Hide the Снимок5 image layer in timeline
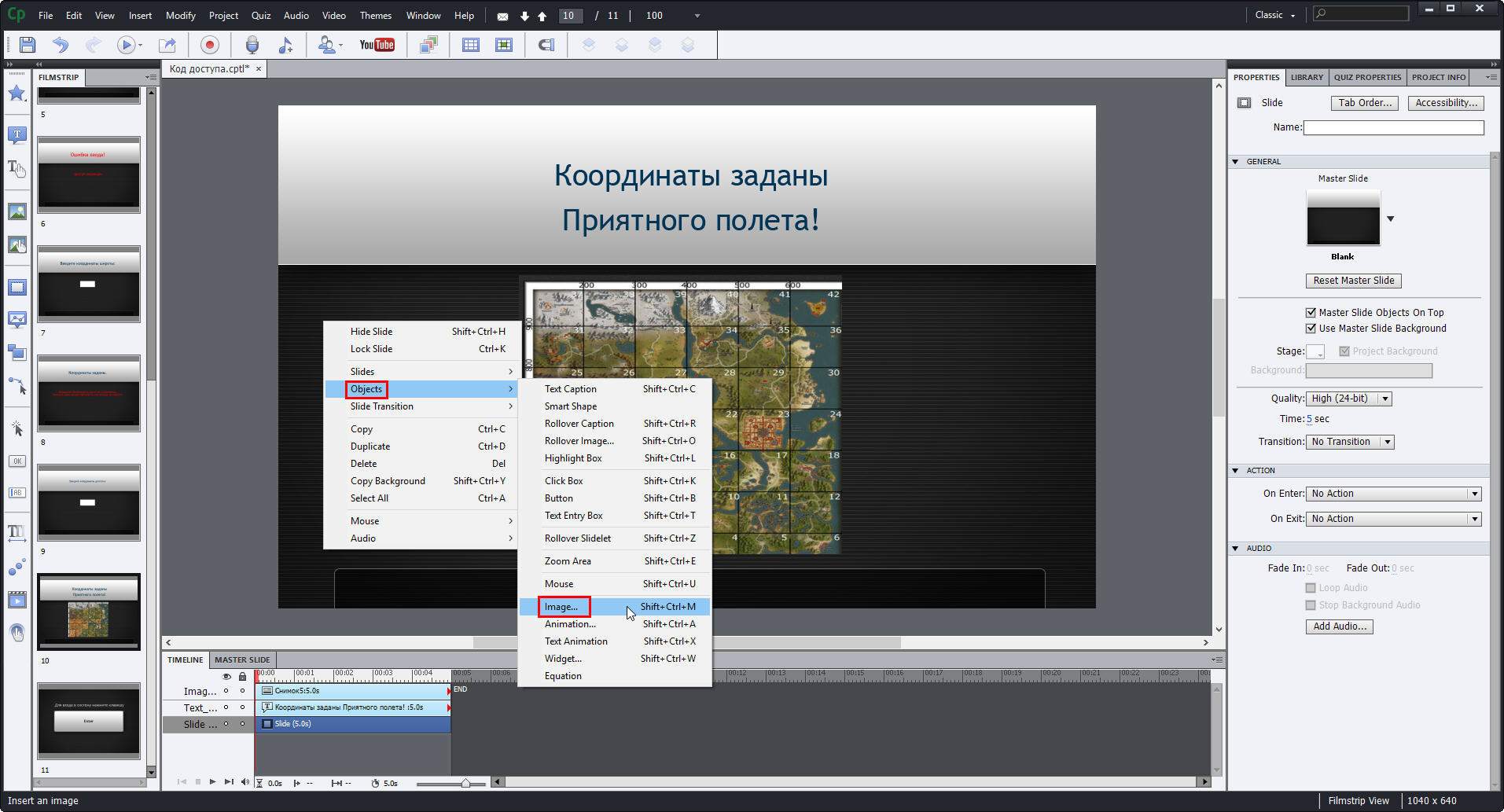The image size is (1504, 812). [x=226, y=691]
